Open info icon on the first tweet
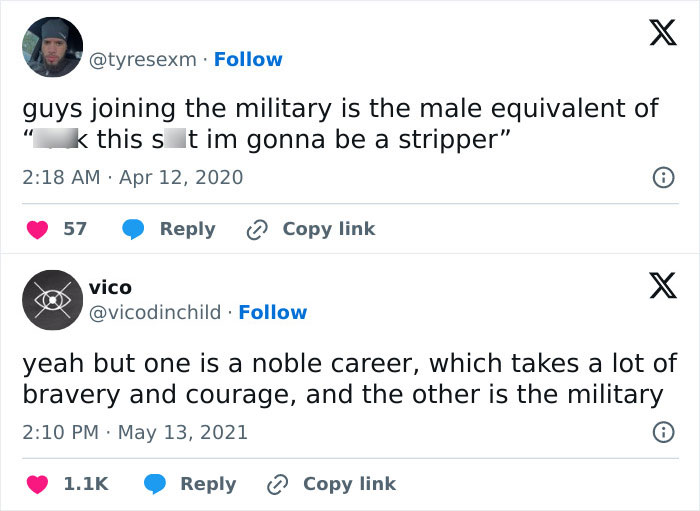Viewport: 700px width, 511px height. tap(661, 178)
